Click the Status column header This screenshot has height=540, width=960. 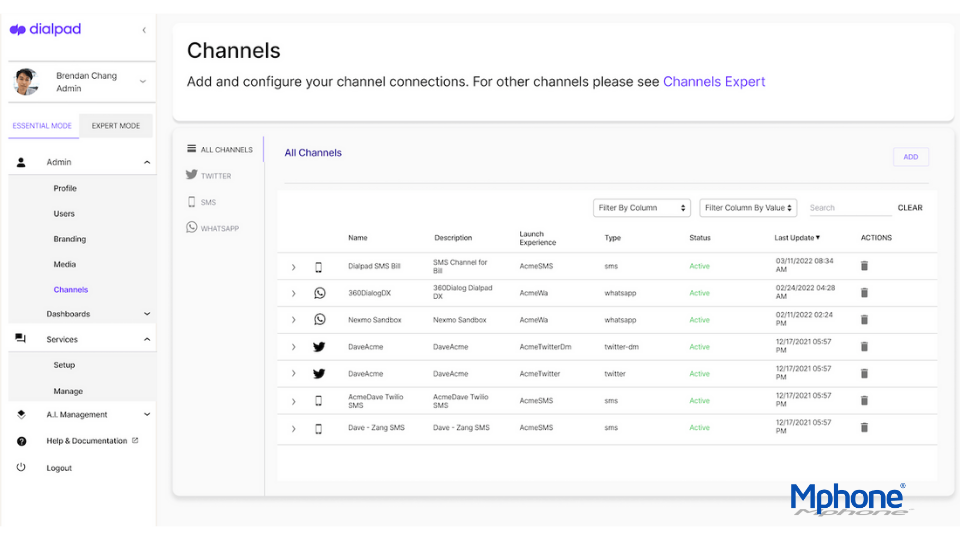[700, 238]
